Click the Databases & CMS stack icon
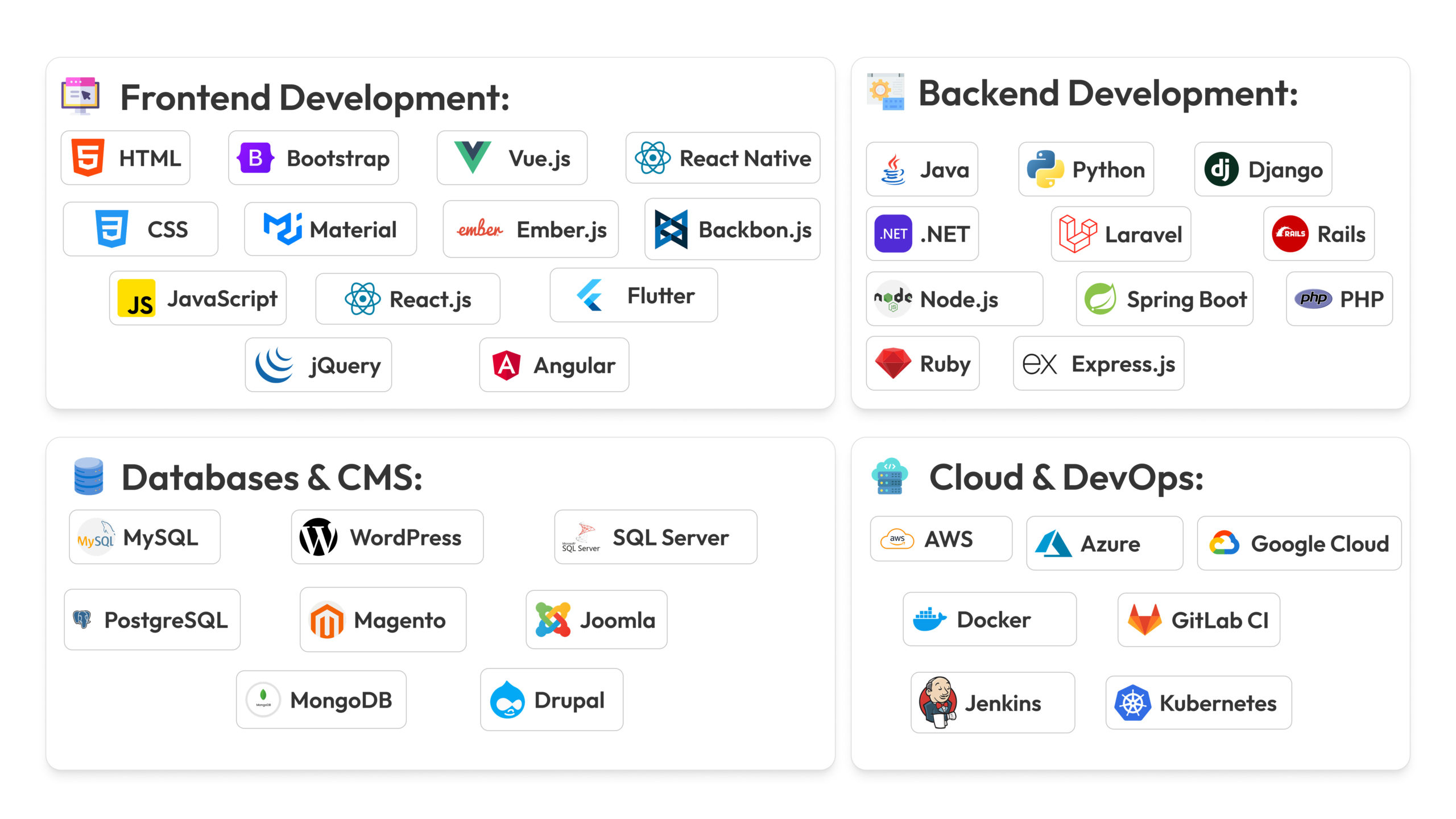This screenshot has height=819, width=1456. click(89, 477)
